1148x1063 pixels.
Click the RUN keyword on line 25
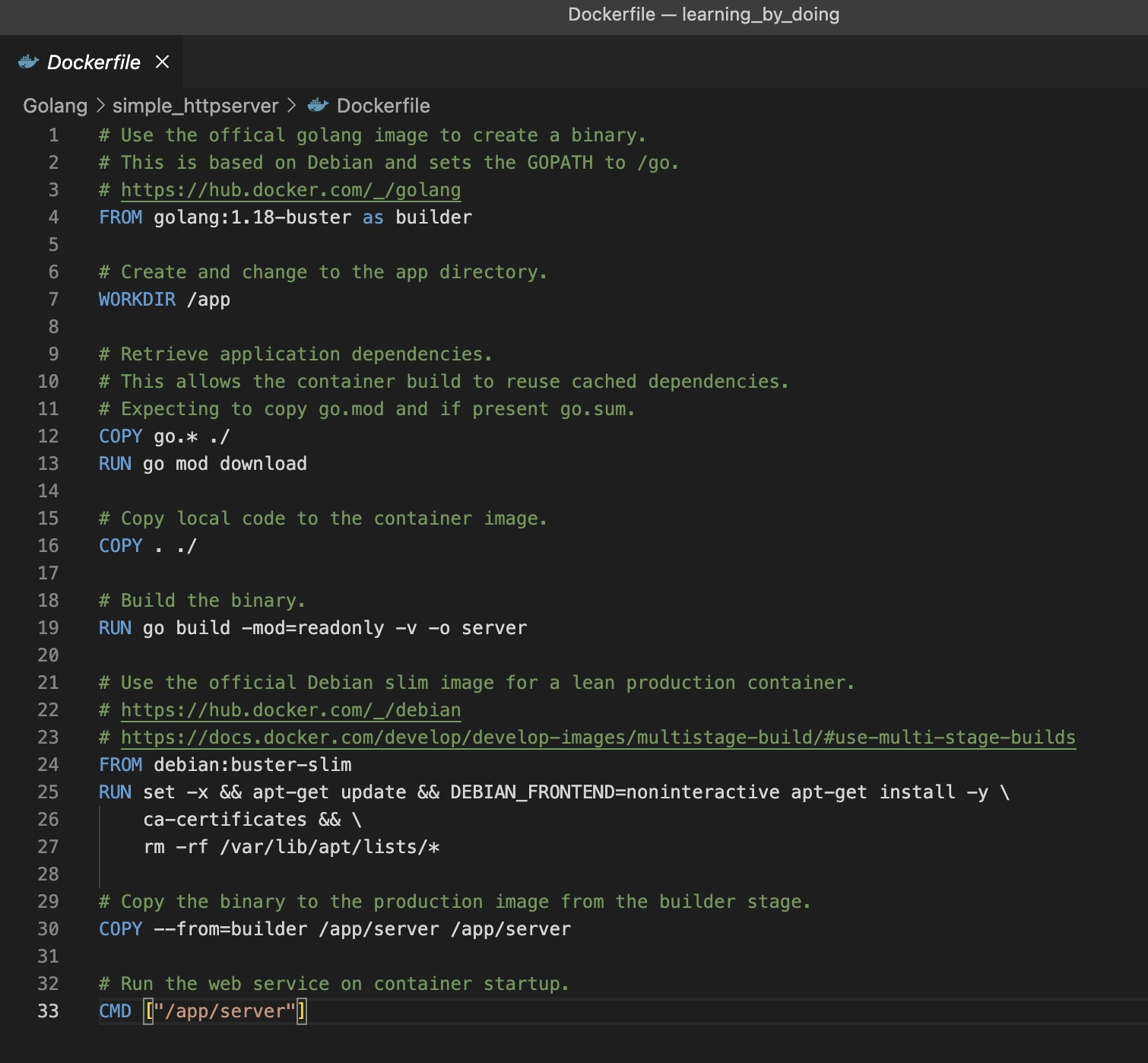[115, 792]
